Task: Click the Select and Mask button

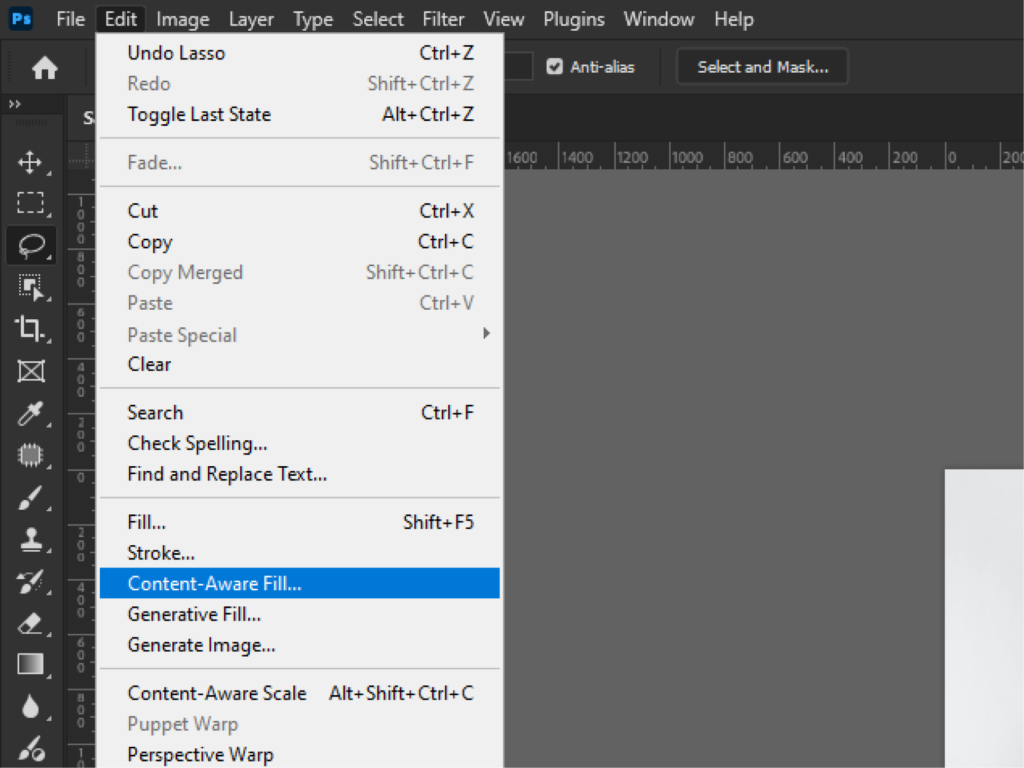Action: (x=762, y=66)
